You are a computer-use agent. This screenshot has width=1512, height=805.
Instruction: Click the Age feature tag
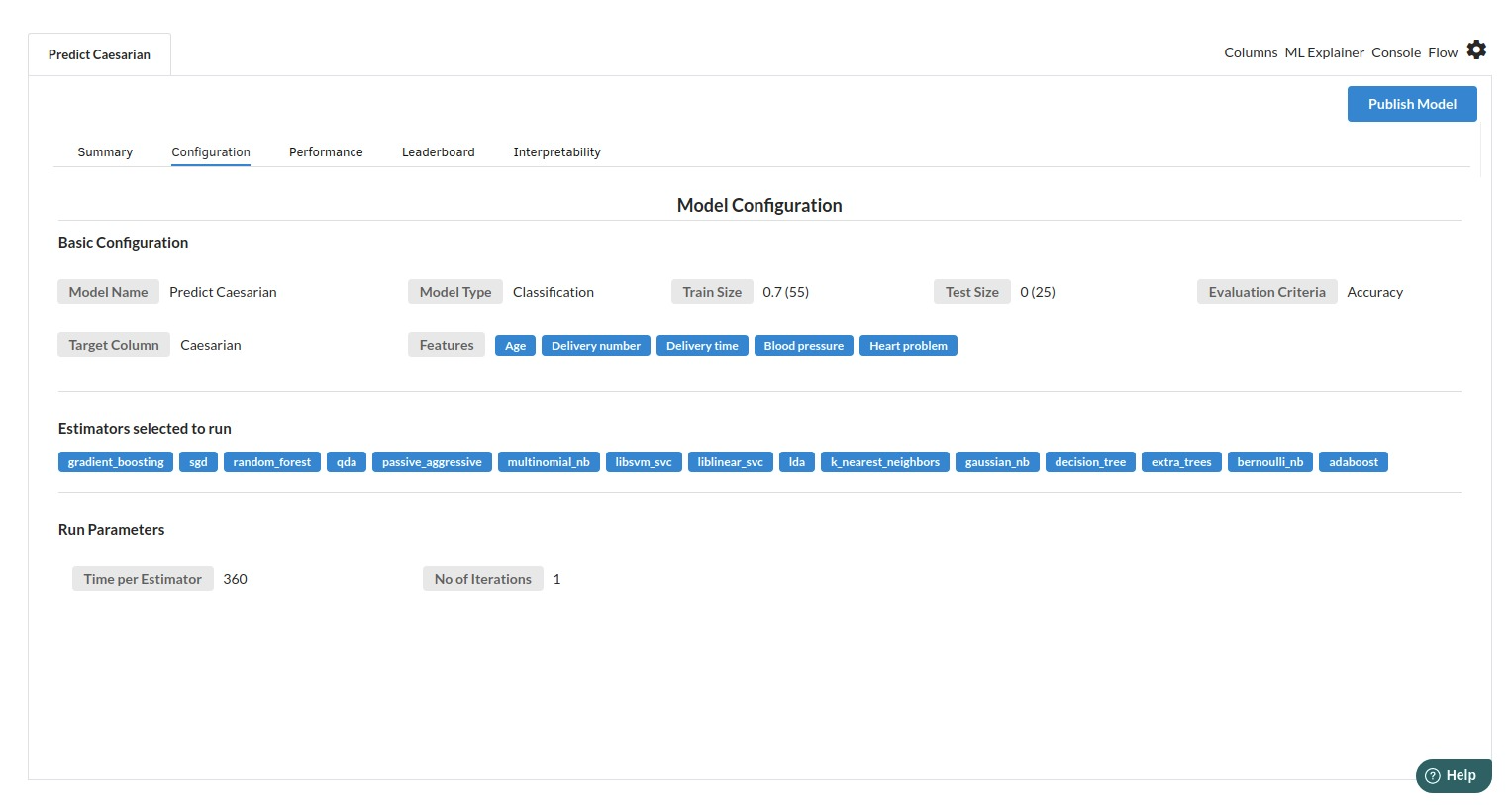coord(515,346)
